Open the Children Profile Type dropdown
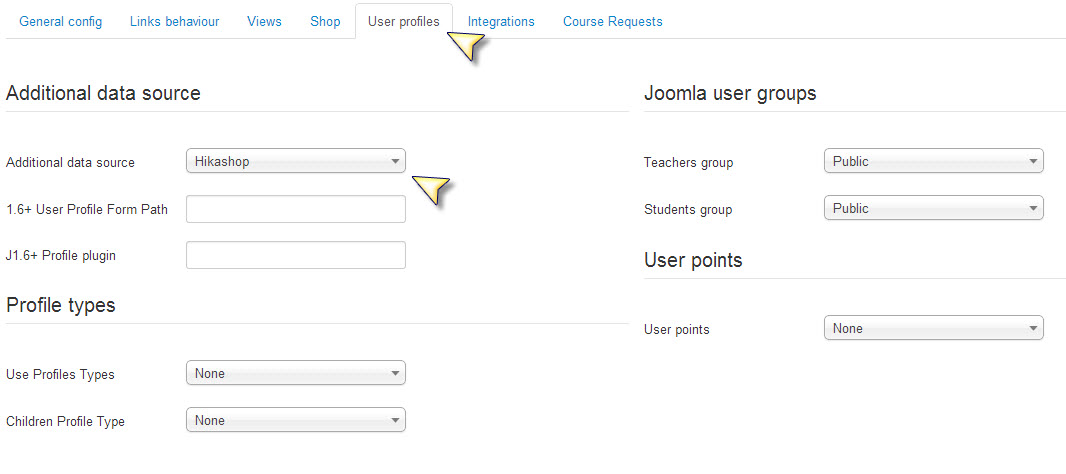 pyautogui.click(x=296, y=420)
